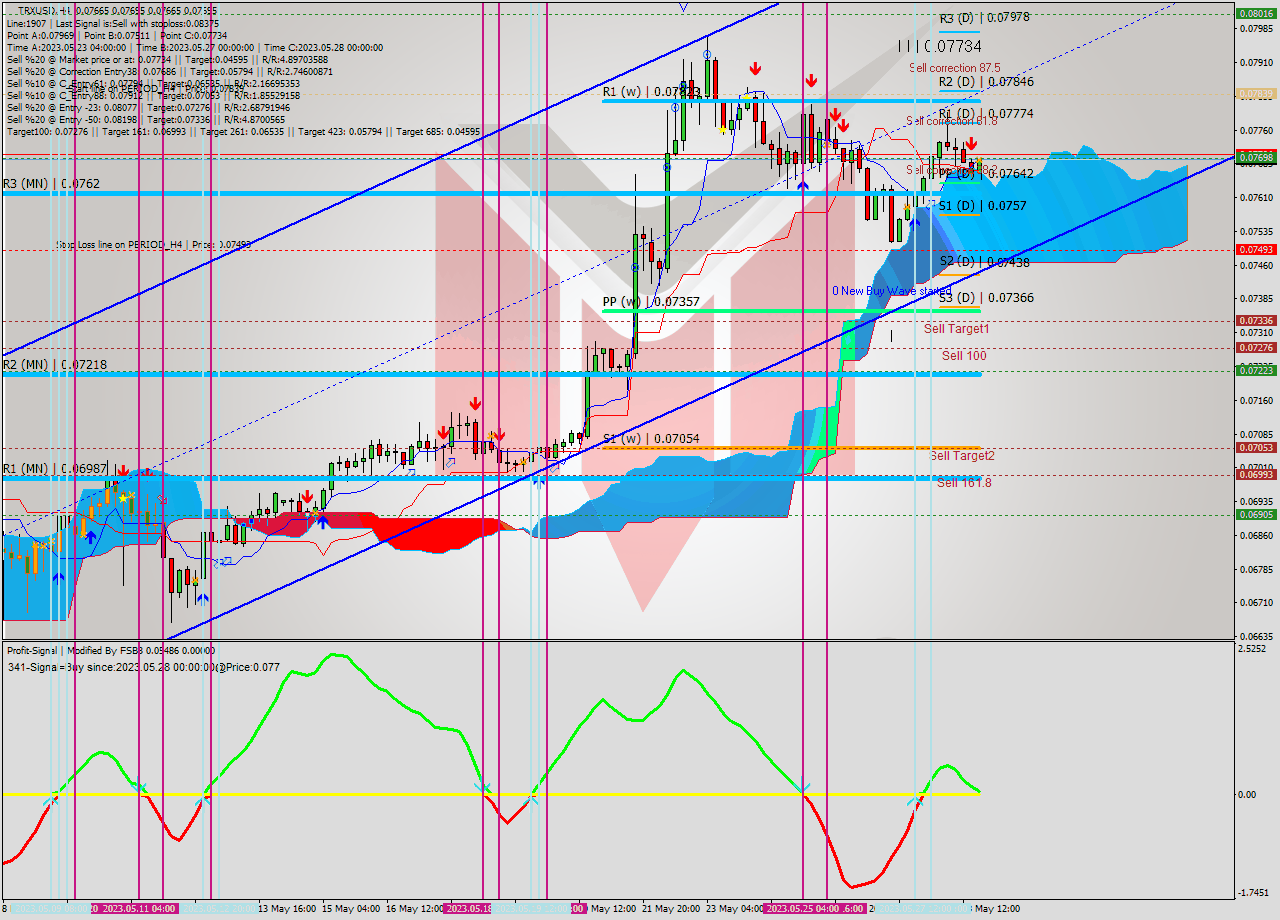
Task: Select the Sell correction 61.8 label
Action: (951, 121)
